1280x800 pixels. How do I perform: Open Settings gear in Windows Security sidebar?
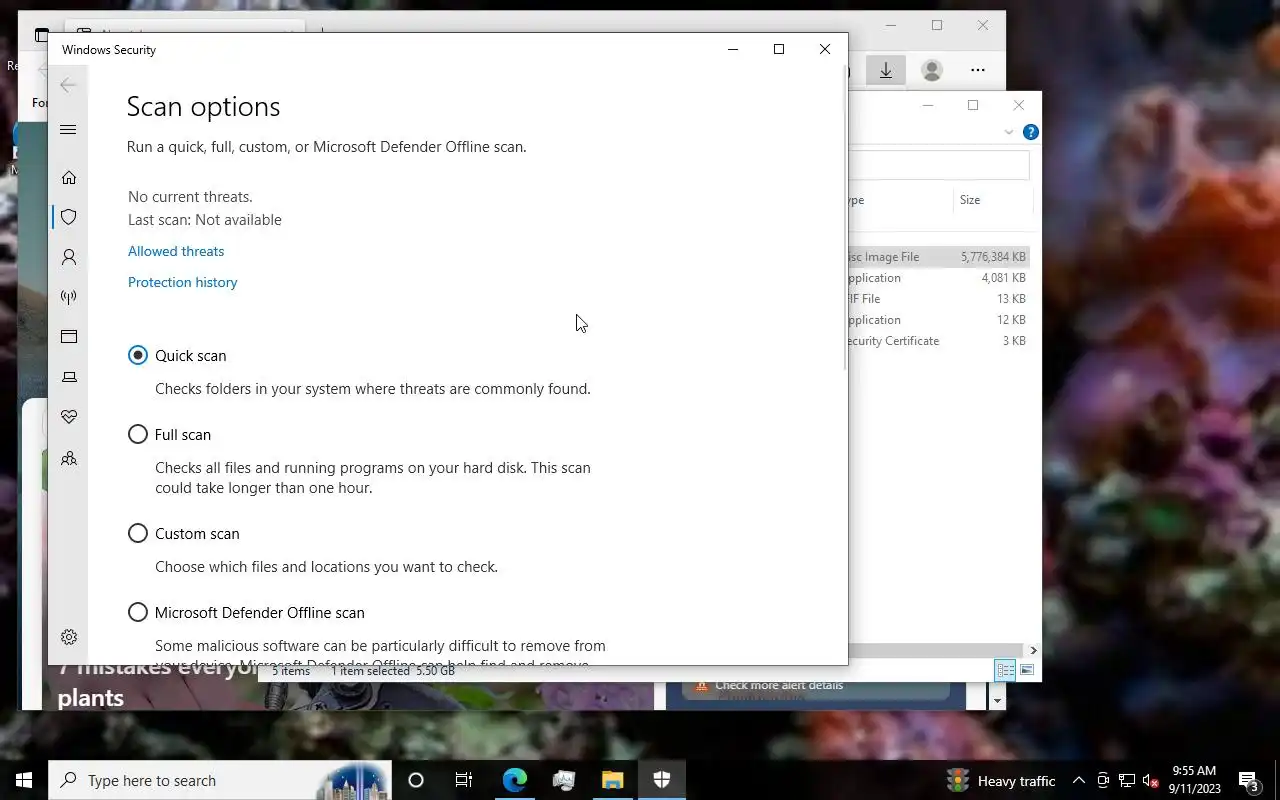[69, 637]
